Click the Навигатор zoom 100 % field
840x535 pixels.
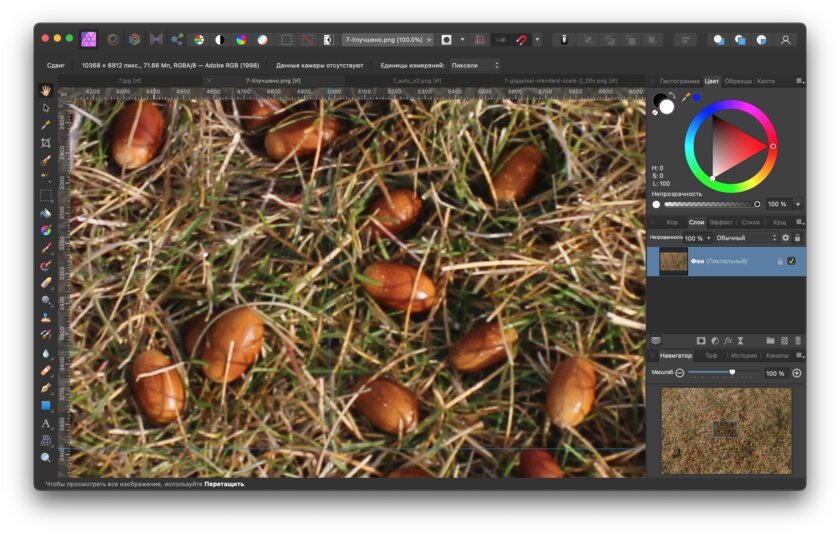(x=775, y=373)
